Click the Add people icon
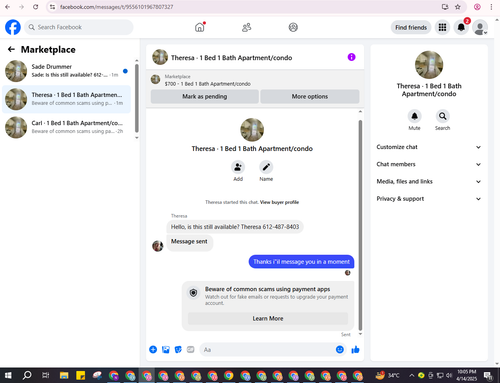The image size is (500, 383). click(x=238, y=167)
